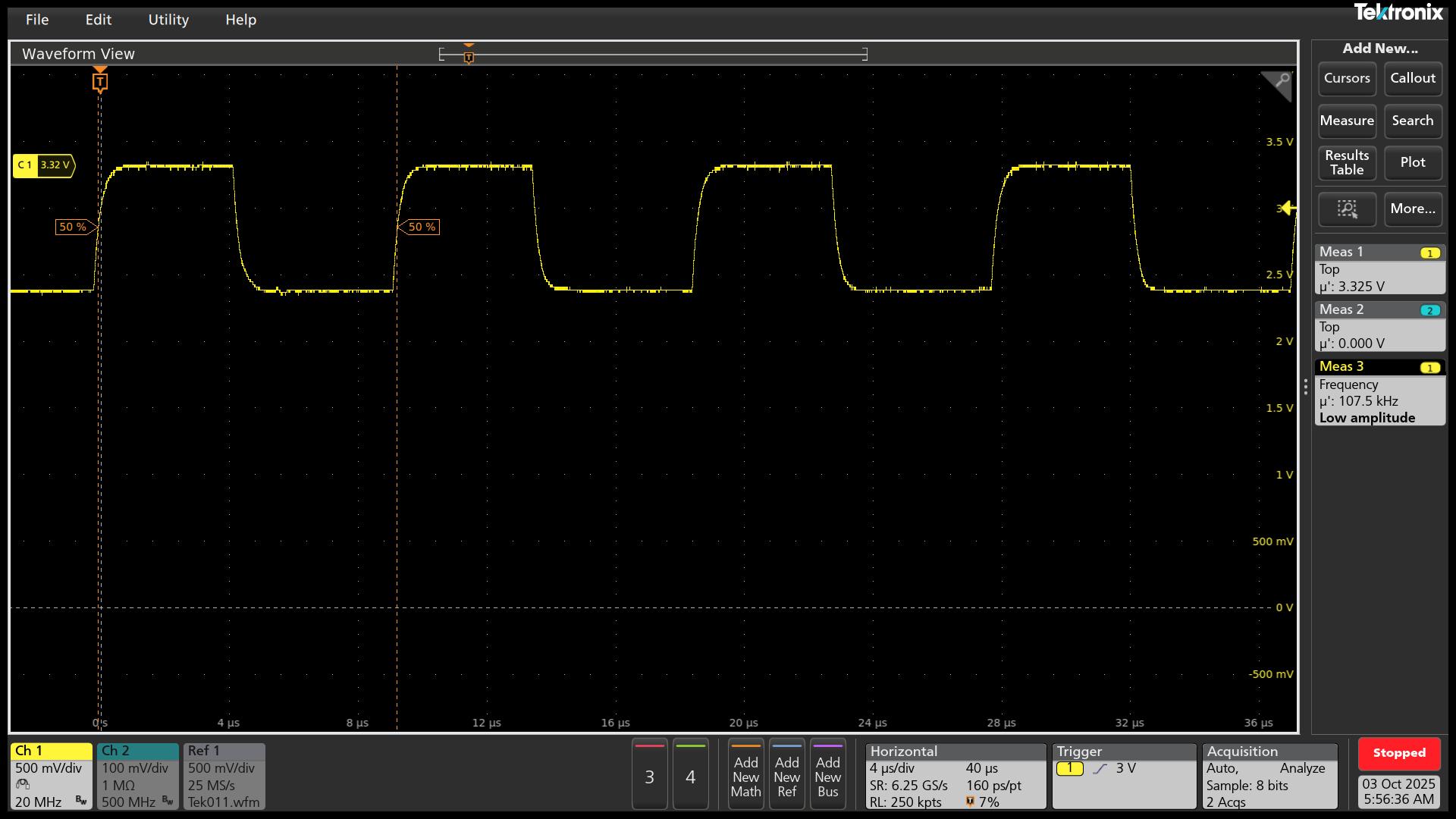
Task: Click the Tektronix logo
Action: coord(1398,12)
